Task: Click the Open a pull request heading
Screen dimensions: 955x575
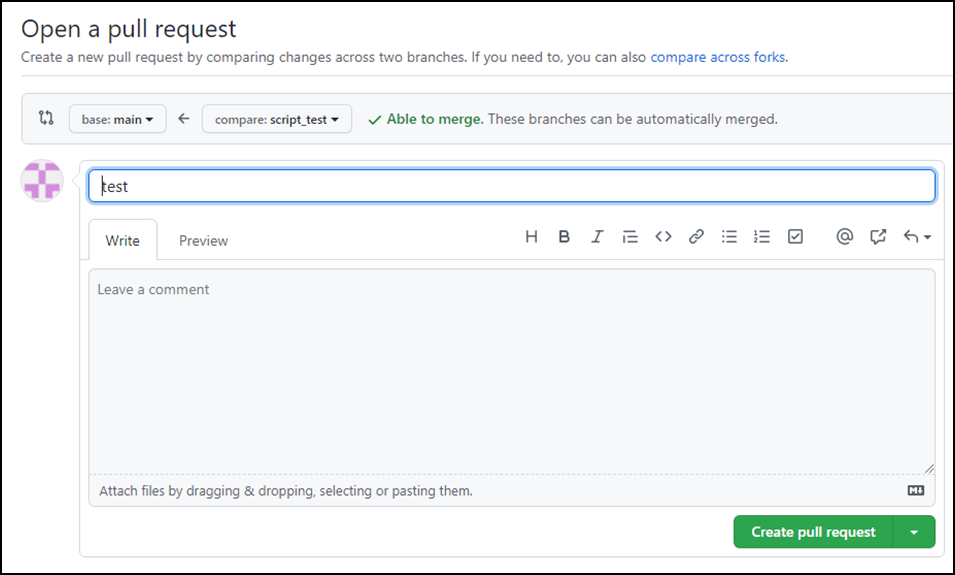Action: (x=129, y=29)
